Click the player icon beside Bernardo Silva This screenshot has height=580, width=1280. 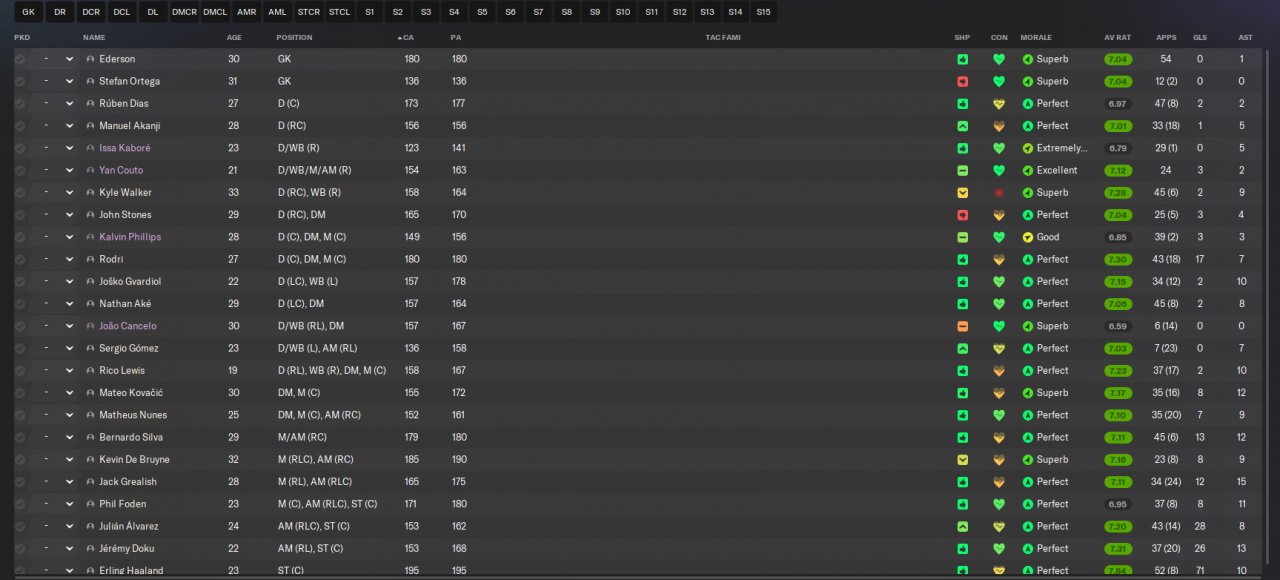point(90,437)
